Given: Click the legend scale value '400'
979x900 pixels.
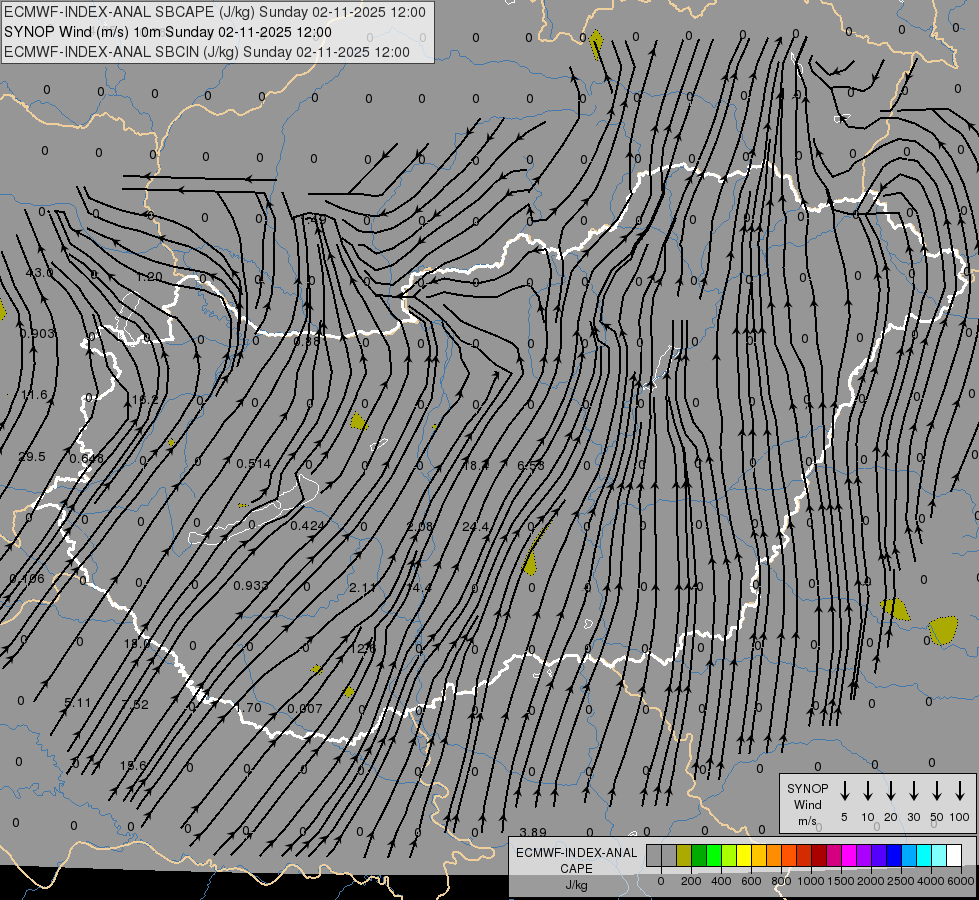Looking at the screenshot, I should [x=721, y=881].
